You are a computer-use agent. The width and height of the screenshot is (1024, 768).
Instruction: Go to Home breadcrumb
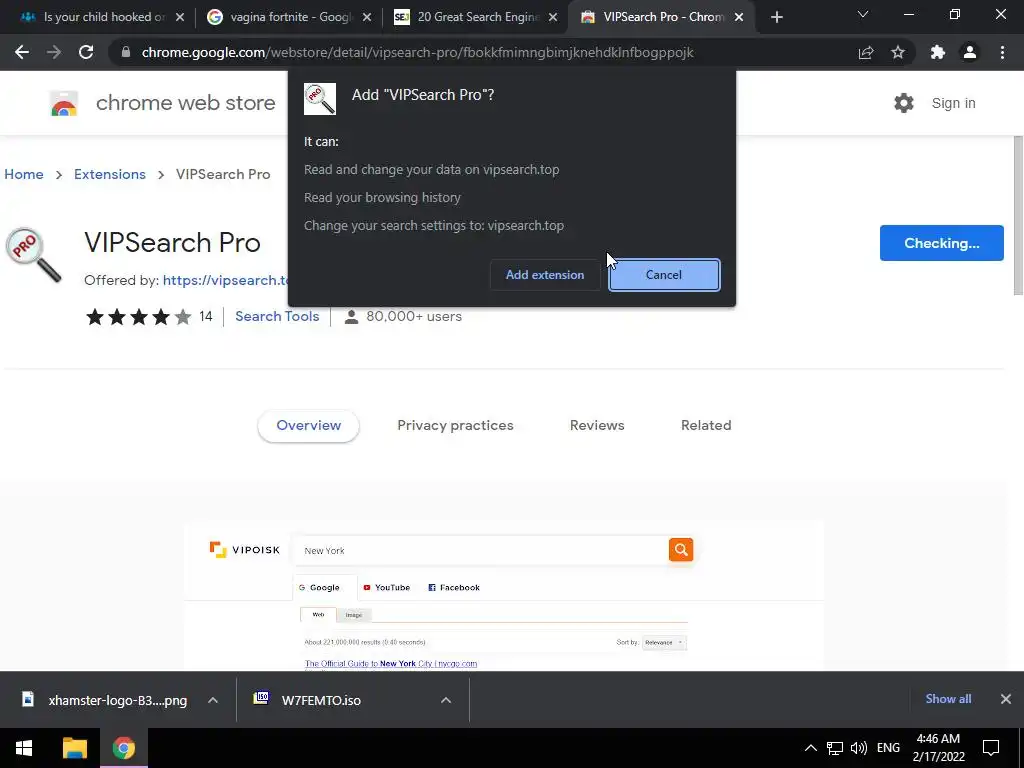[24, 174]
